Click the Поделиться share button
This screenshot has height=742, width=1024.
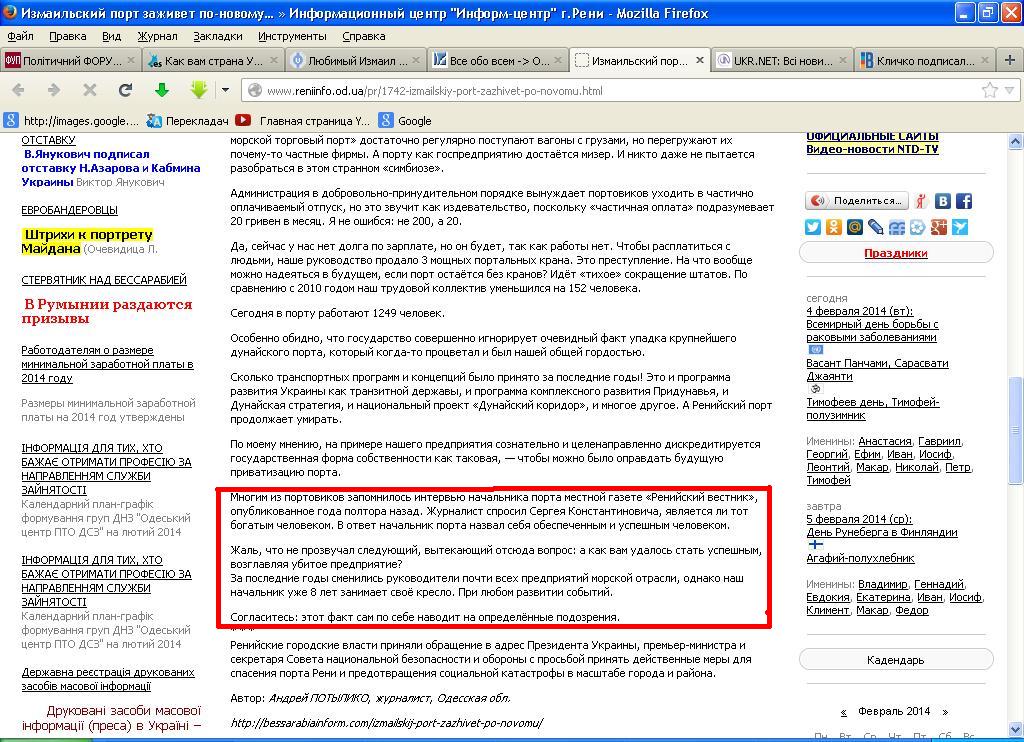tap(857, 201)
